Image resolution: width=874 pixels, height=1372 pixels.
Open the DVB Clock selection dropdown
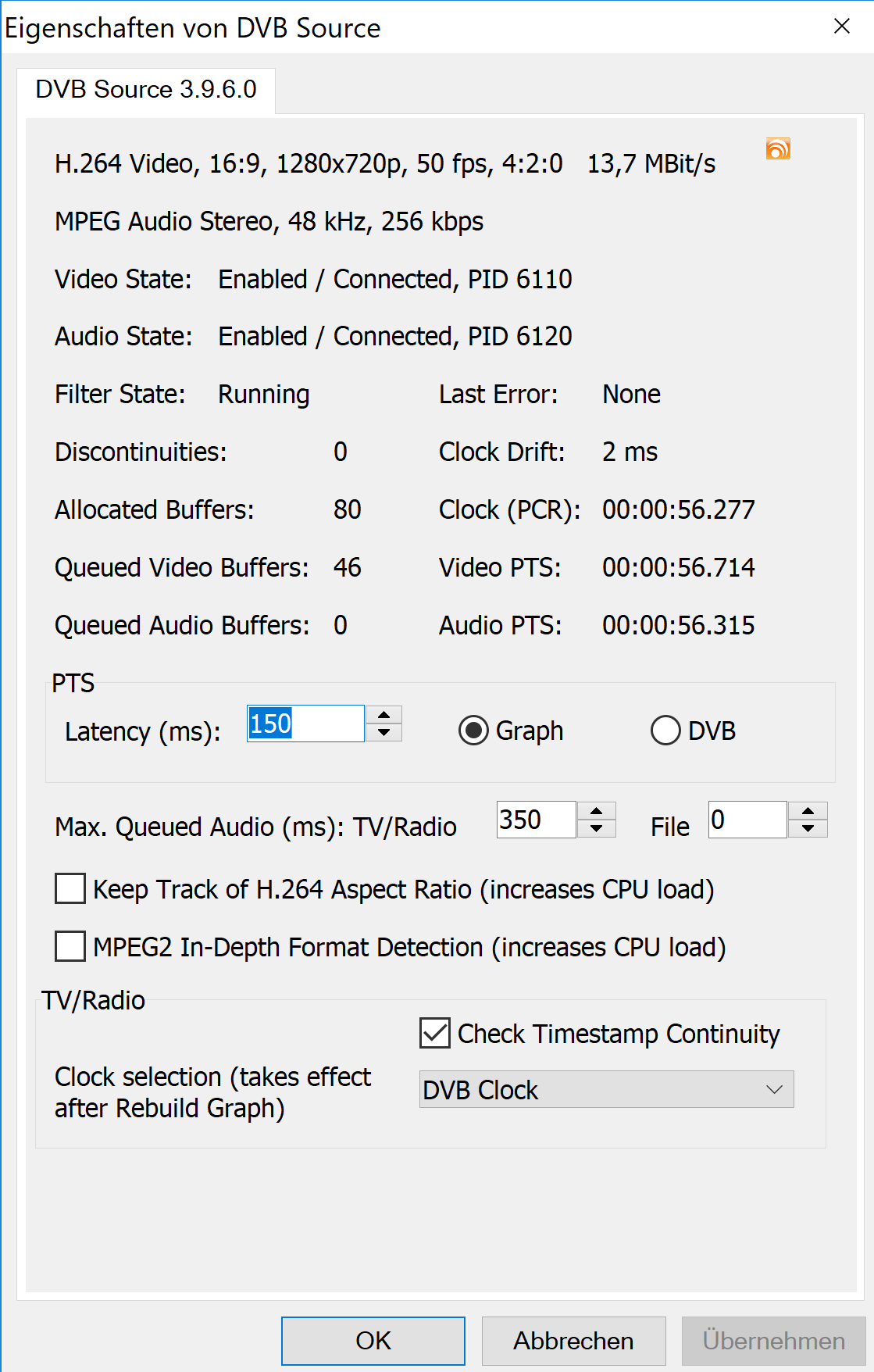[x=606, y=1089]
